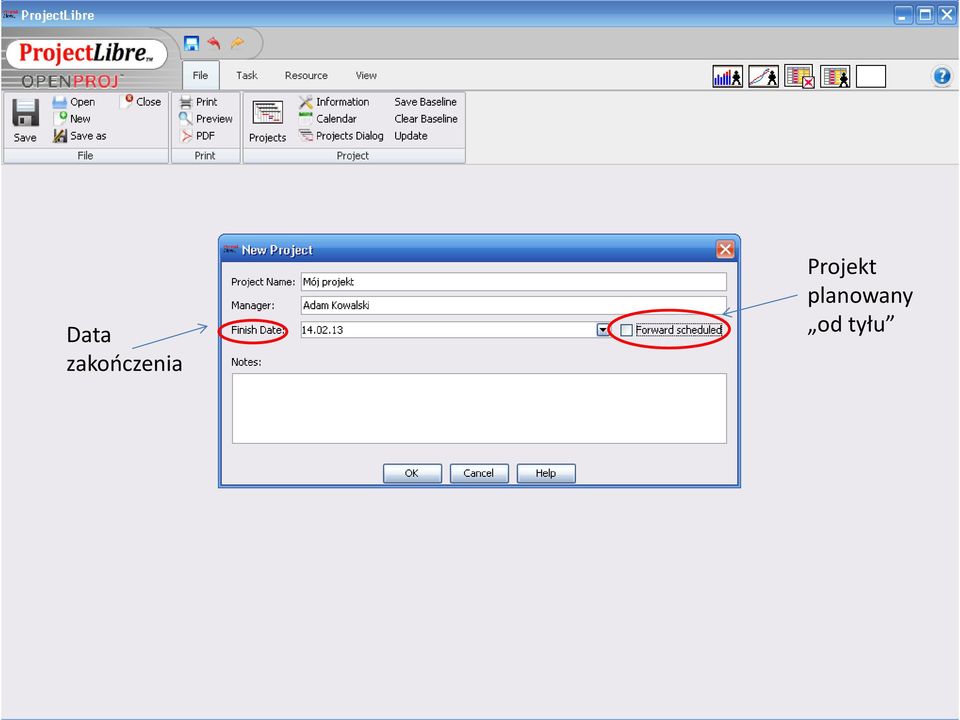Screen dimensions: 960x720
Task: Open the Finish Date dropdown arrow
Action: click(x=602, y=330)
